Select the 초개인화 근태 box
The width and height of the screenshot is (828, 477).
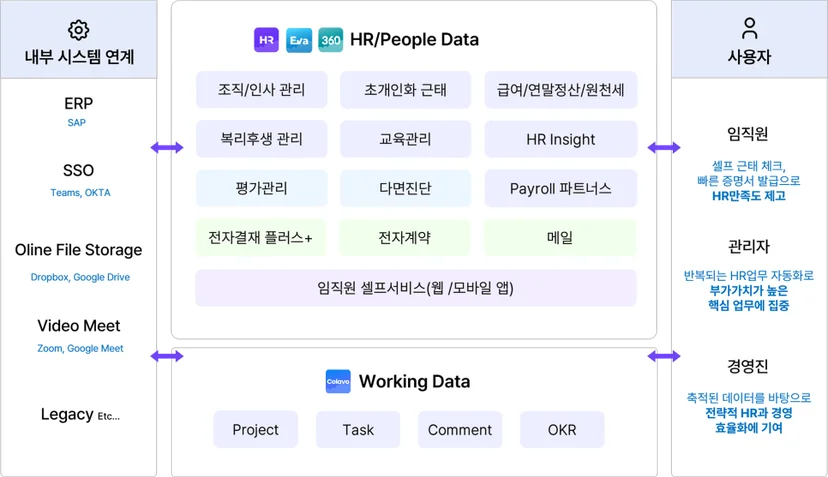406,90
